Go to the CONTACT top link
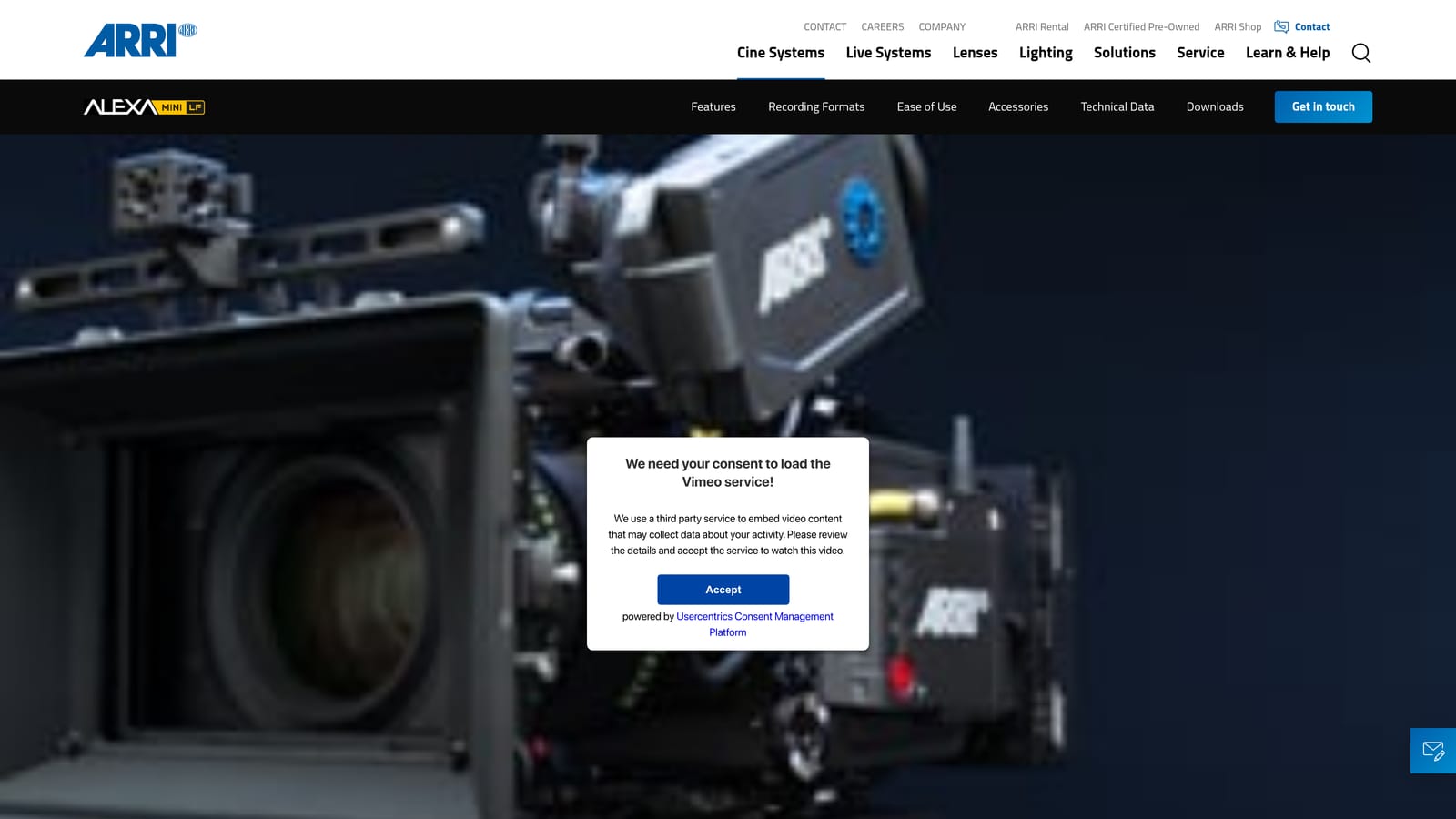The height and width of the screenshot is (819, 1456). point(824,27)
